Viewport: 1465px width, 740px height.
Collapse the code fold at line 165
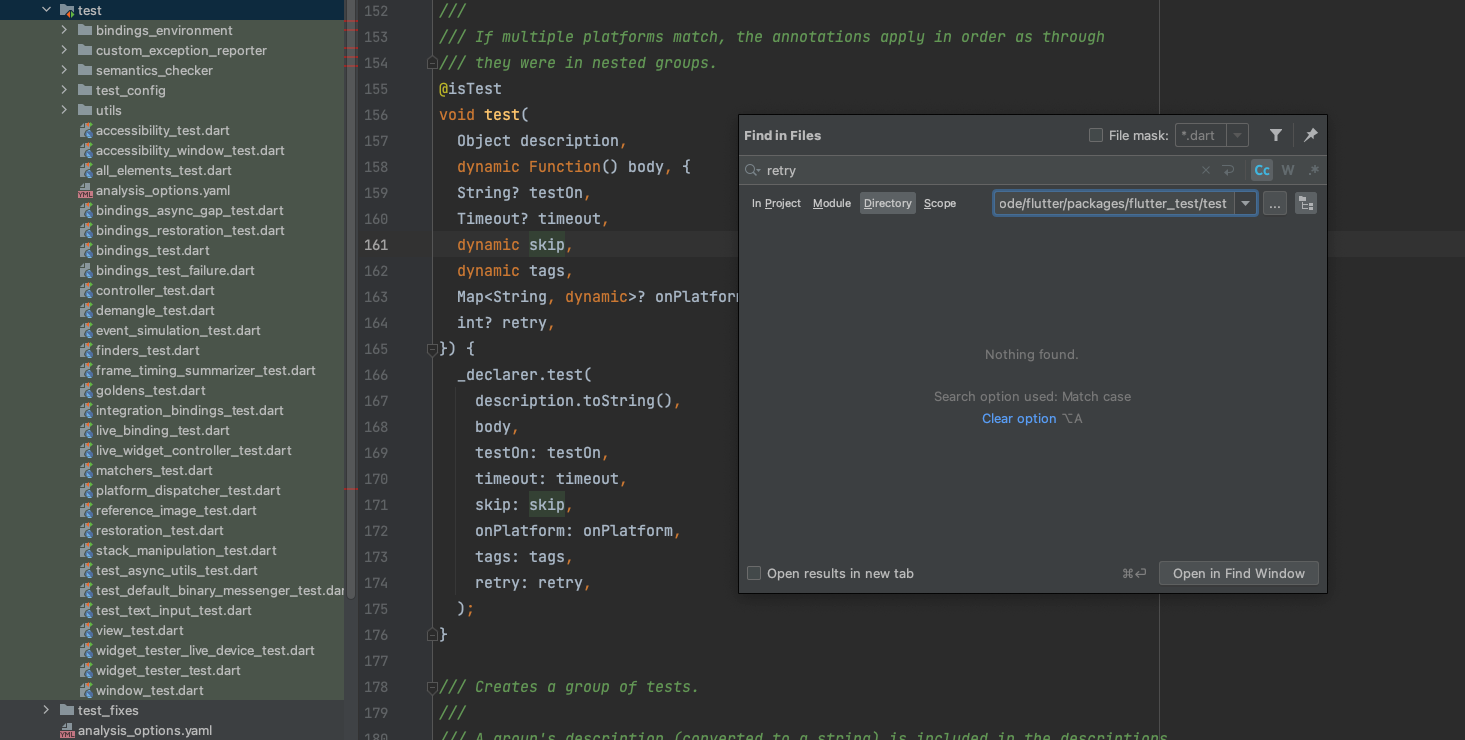432,349
